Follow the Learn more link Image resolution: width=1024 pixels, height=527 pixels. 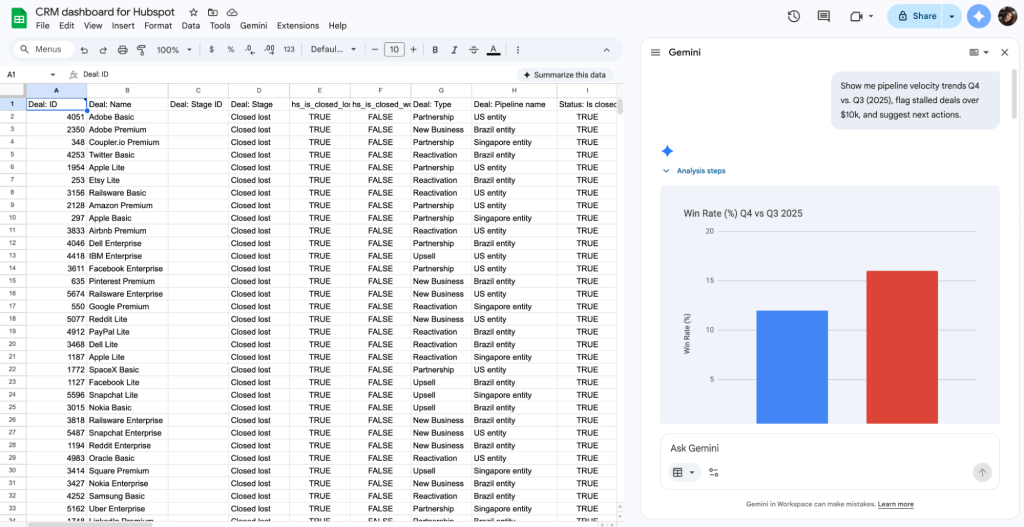point(895,504)
